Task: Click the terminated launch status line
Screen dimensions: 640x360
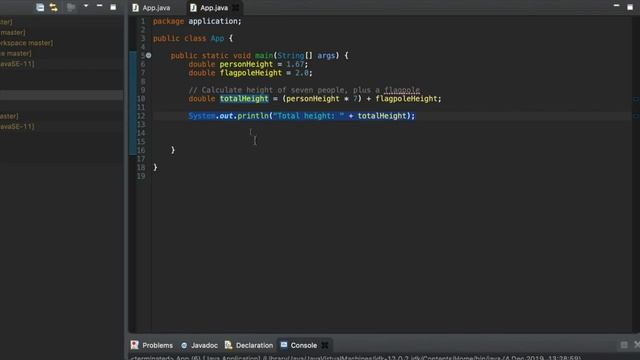Action: [356, 358]
